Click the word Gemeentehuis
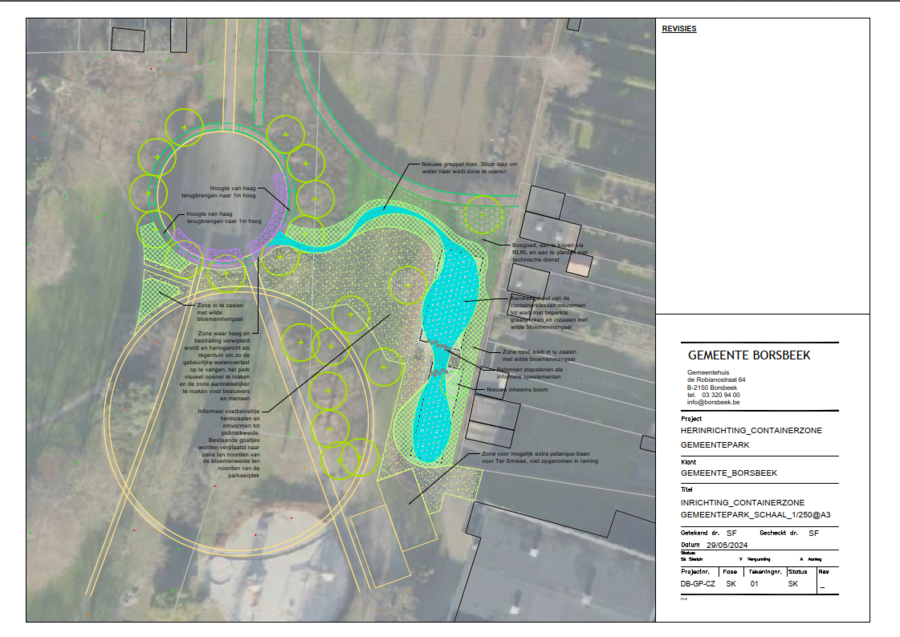The image size is (900, 637). pos(708,372)
